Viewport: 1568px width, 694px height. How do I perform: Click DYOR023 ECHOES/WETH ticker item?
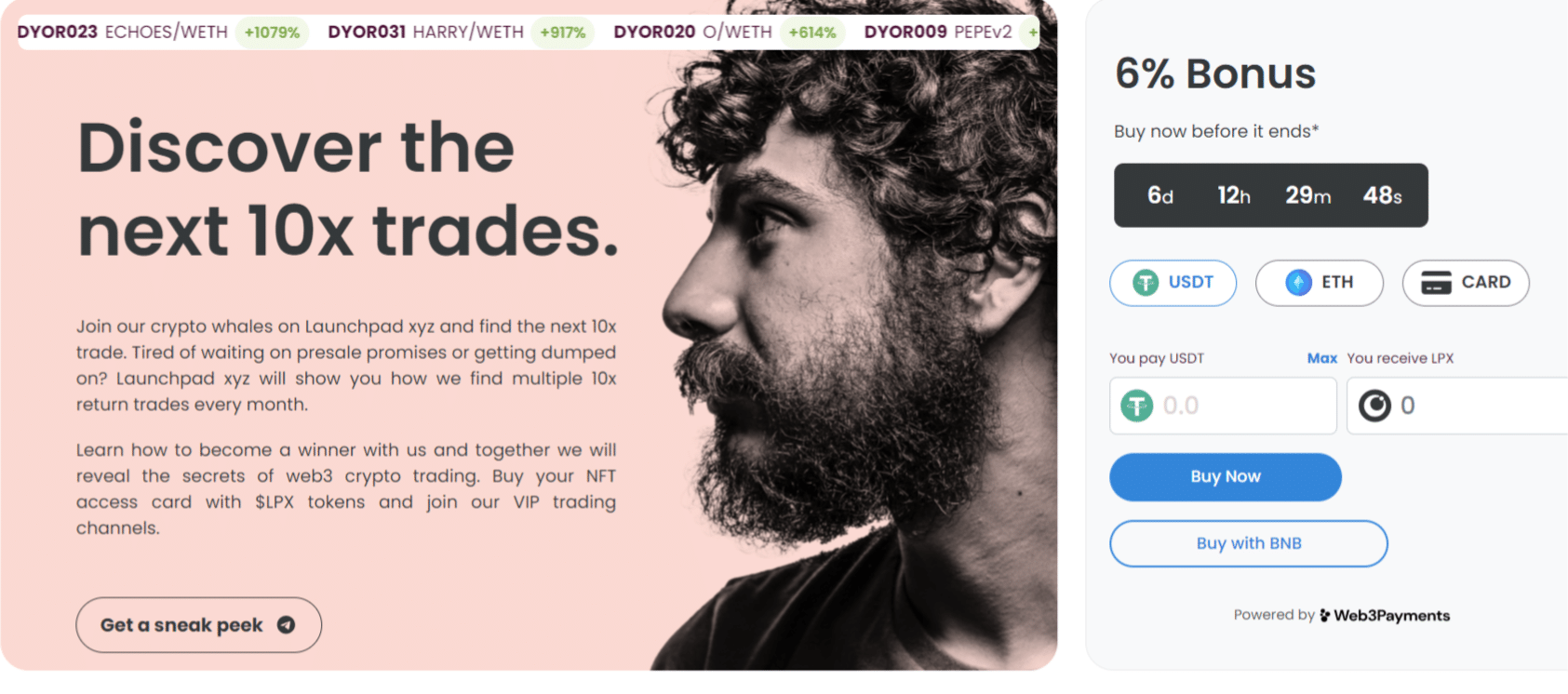(162, 32)
